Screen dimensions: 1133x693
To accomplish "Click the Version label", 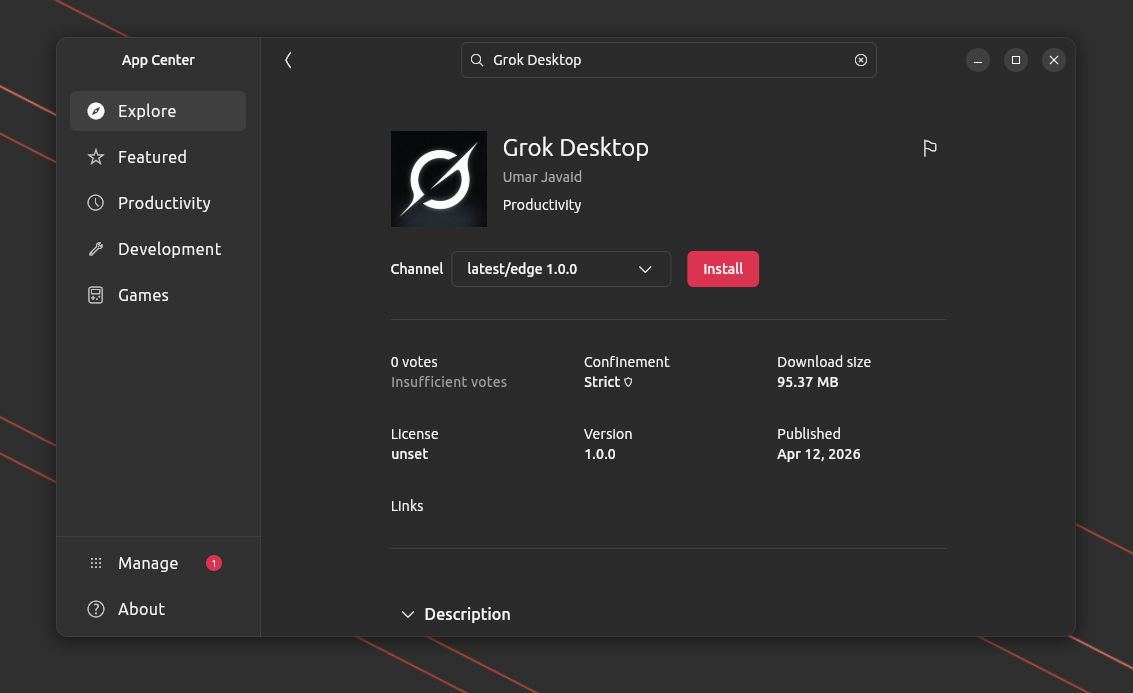I will click(x=608, y=434).
